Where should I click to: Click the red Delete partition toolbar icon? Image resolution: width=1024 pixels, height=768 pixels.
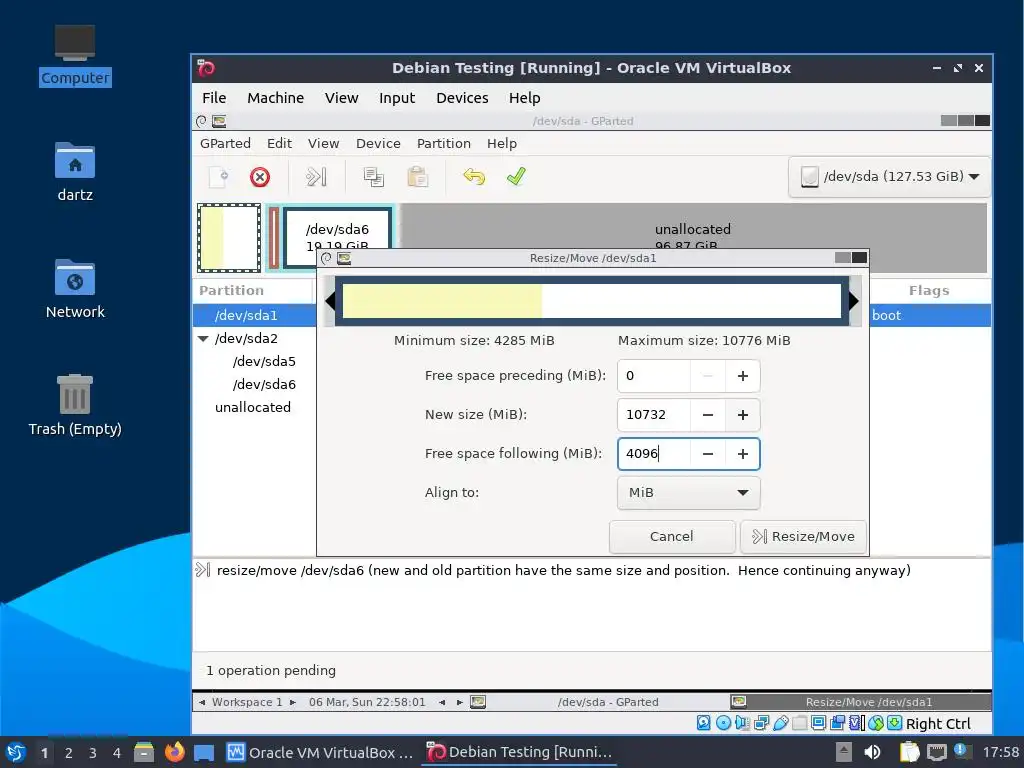click(x=260, y=177)
